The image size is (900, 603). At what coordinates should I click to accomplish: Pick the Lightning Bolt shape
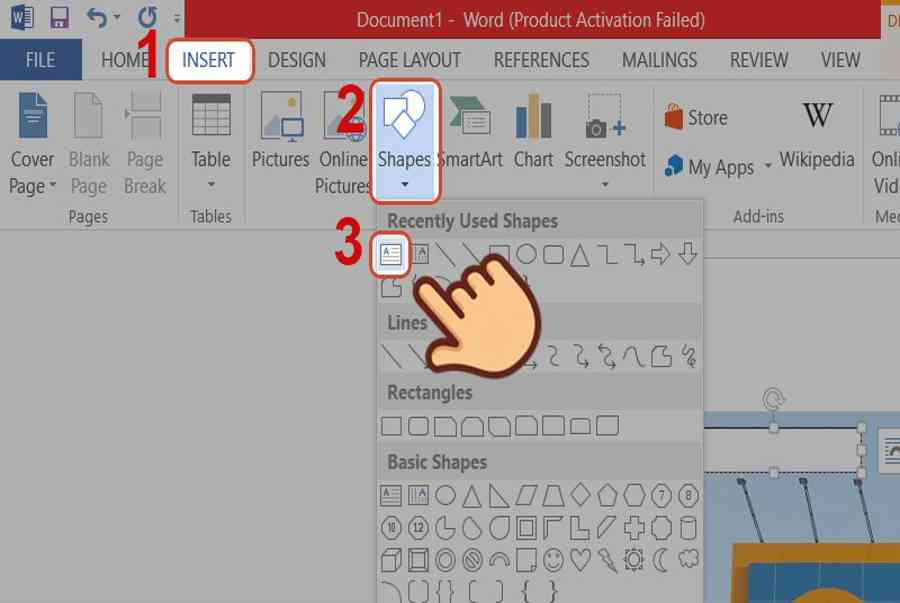point(607,561)
